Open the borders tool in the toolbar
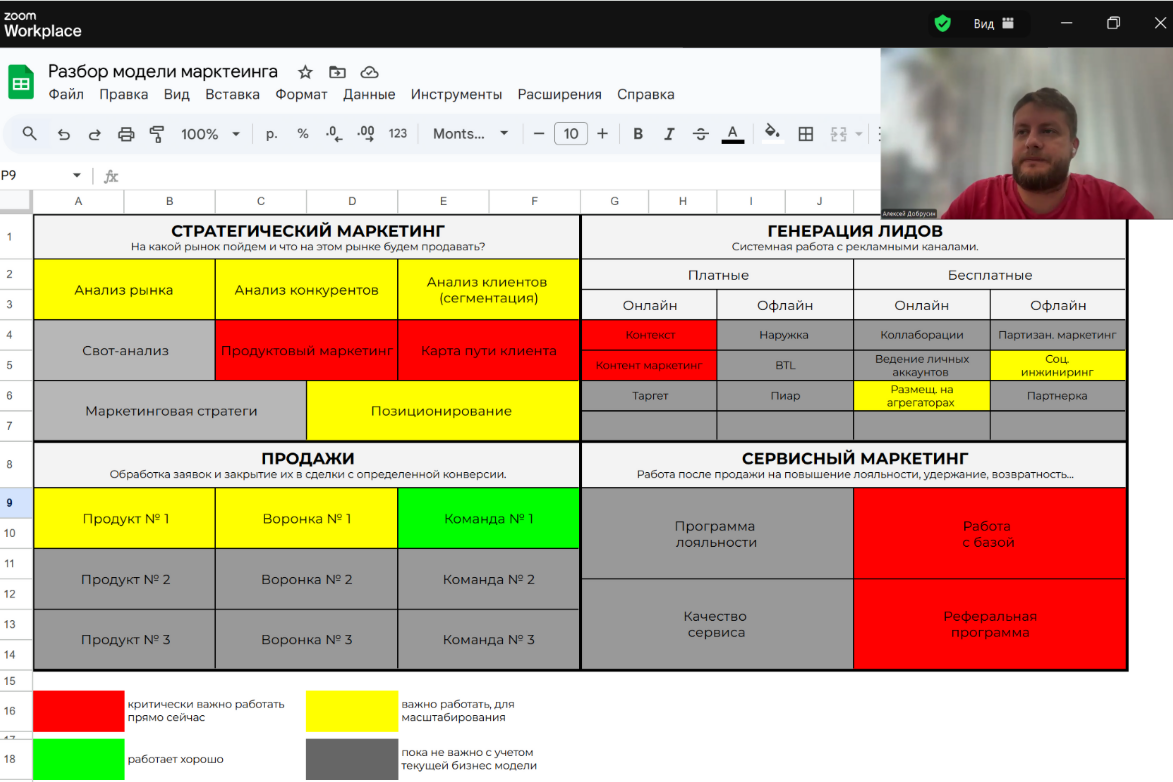 coord(805,134)
